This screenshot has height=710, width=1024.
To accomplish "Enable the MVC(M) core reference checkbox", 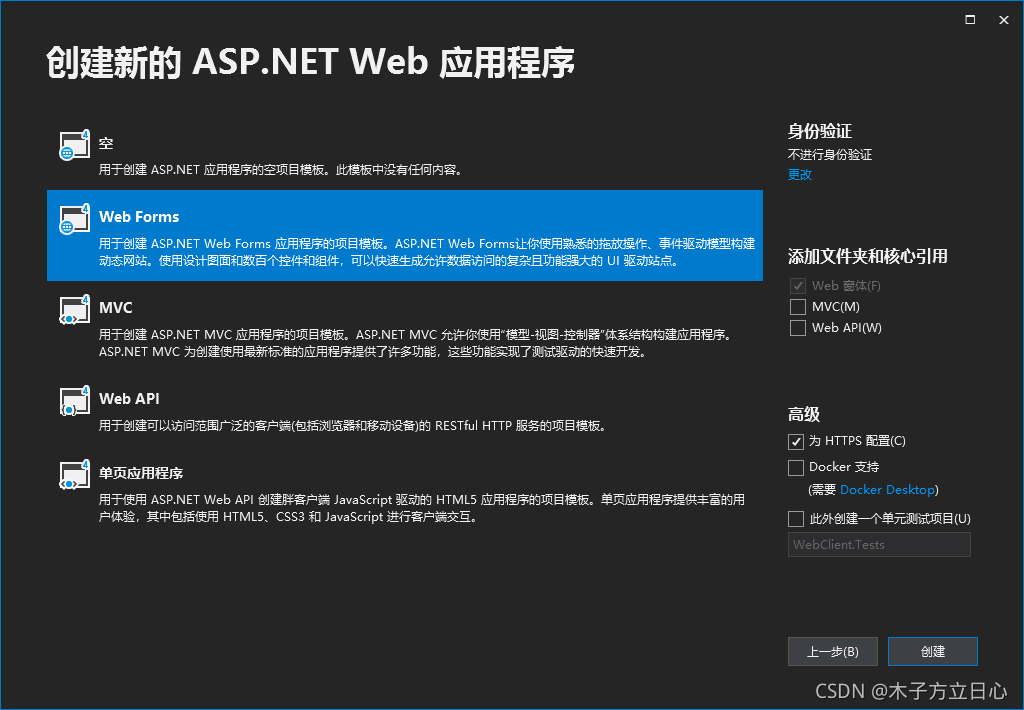I will (797, 306).
